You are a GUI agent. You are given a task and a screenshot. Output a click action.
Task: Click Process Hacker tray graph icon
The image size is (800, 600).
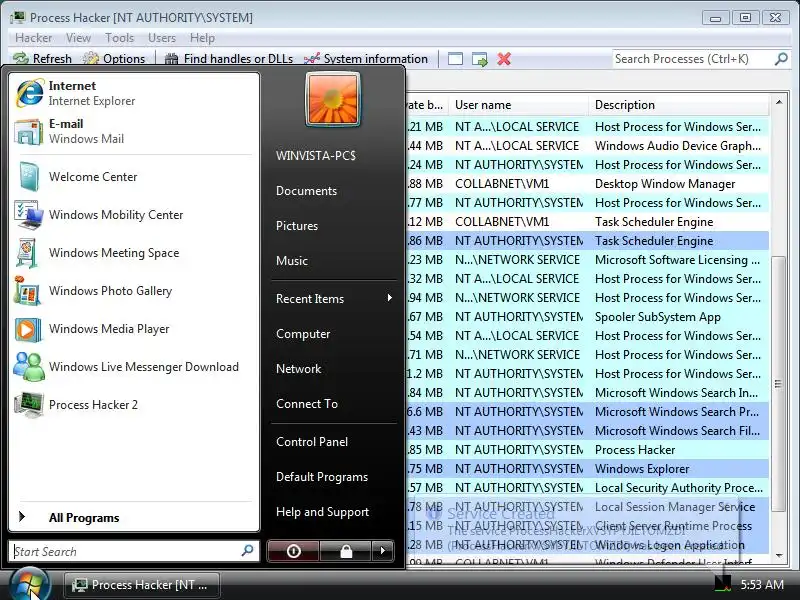[722, 584]
